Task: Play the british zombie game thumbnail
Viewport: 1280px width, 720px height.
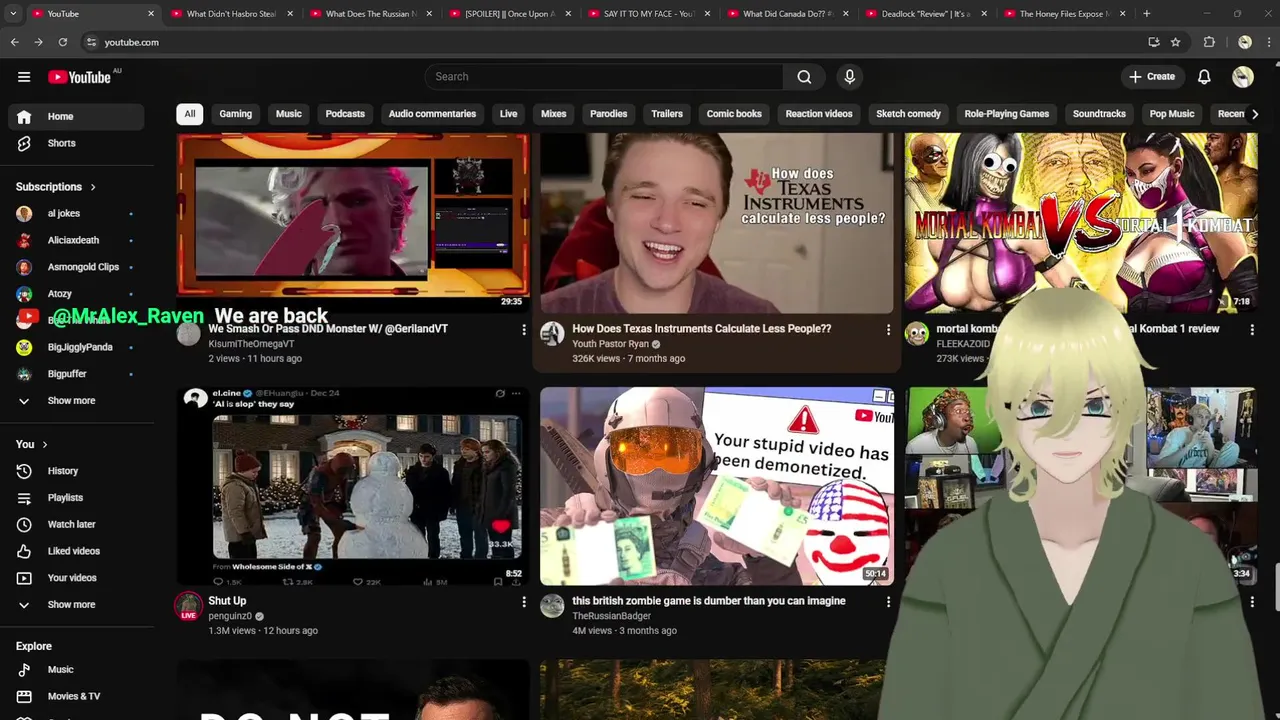Action: (716, 486)
